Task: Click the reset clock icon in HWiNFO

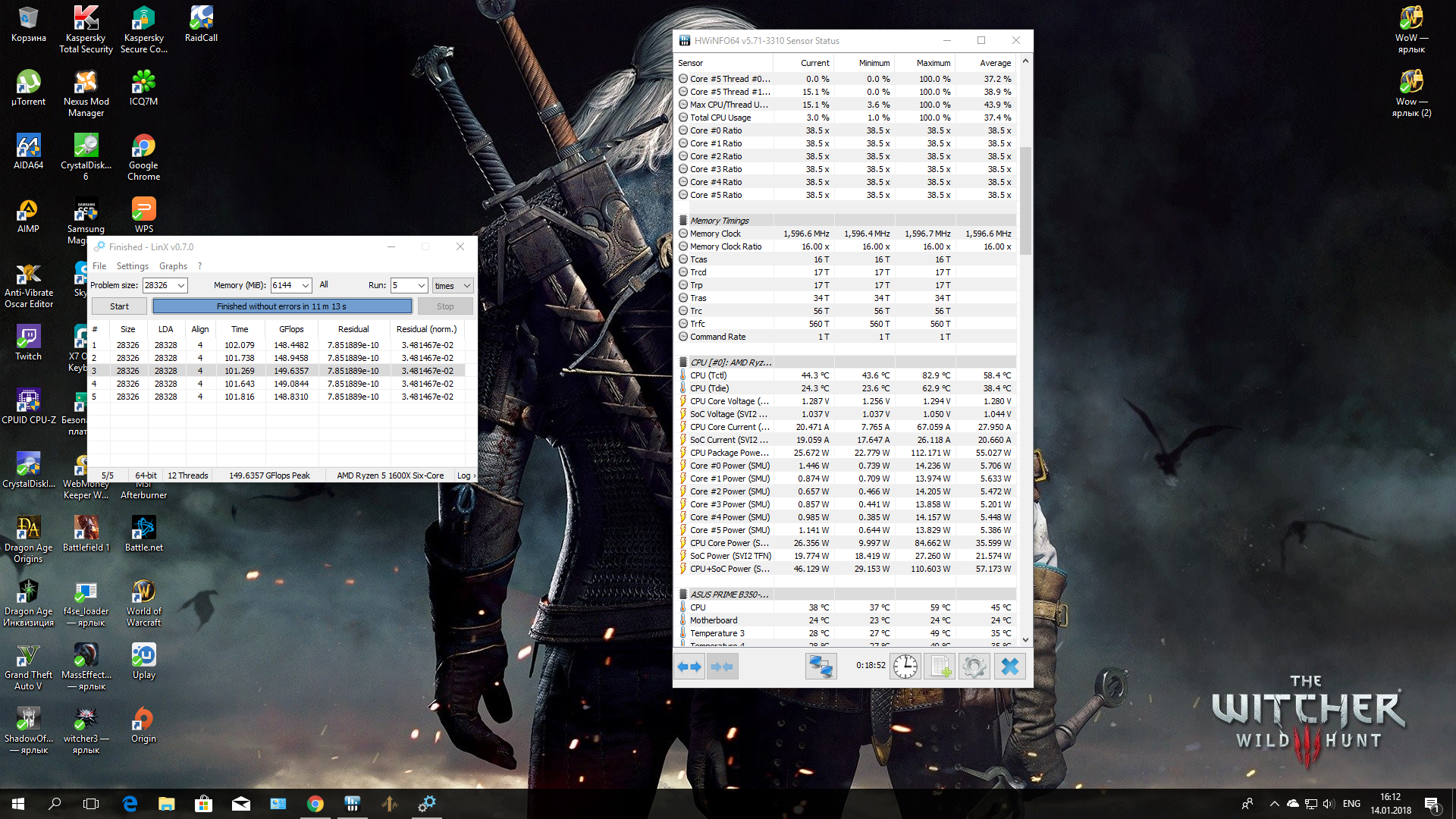Action: [905, 667]
